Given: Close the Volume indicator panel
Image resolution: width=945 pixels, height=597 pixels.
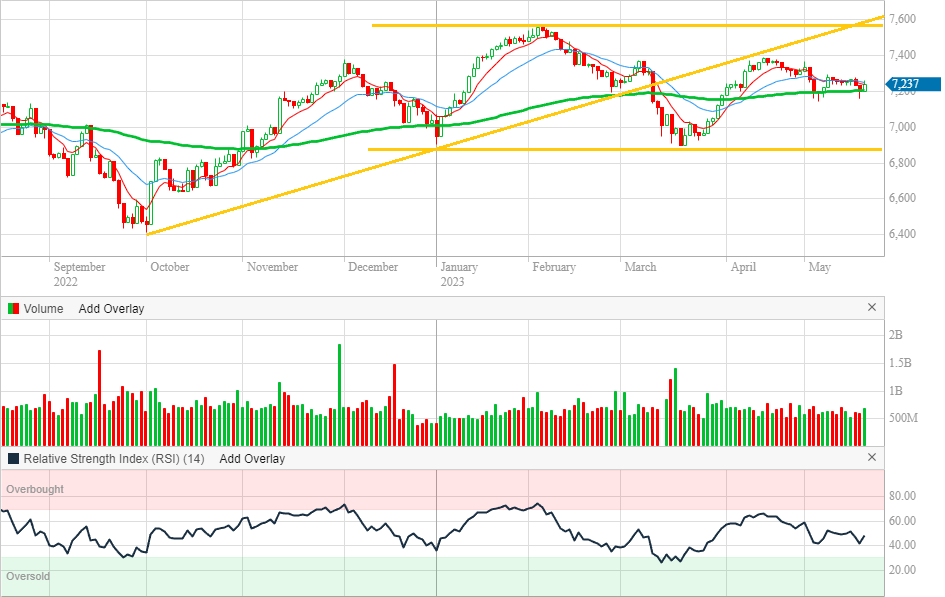Looking at the screenshot, I should [871, 308].
